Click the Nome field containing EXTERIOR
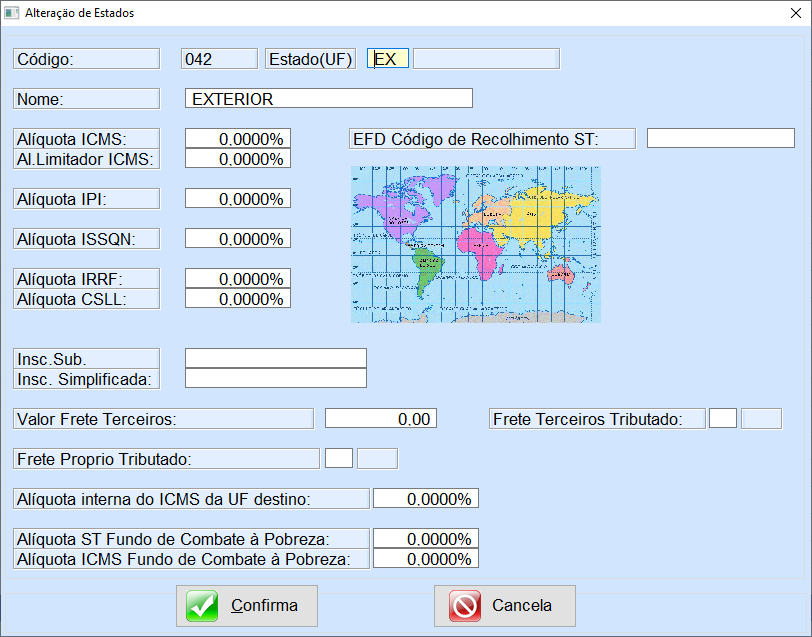The image size is (812, 637). [x=328, y=99]
